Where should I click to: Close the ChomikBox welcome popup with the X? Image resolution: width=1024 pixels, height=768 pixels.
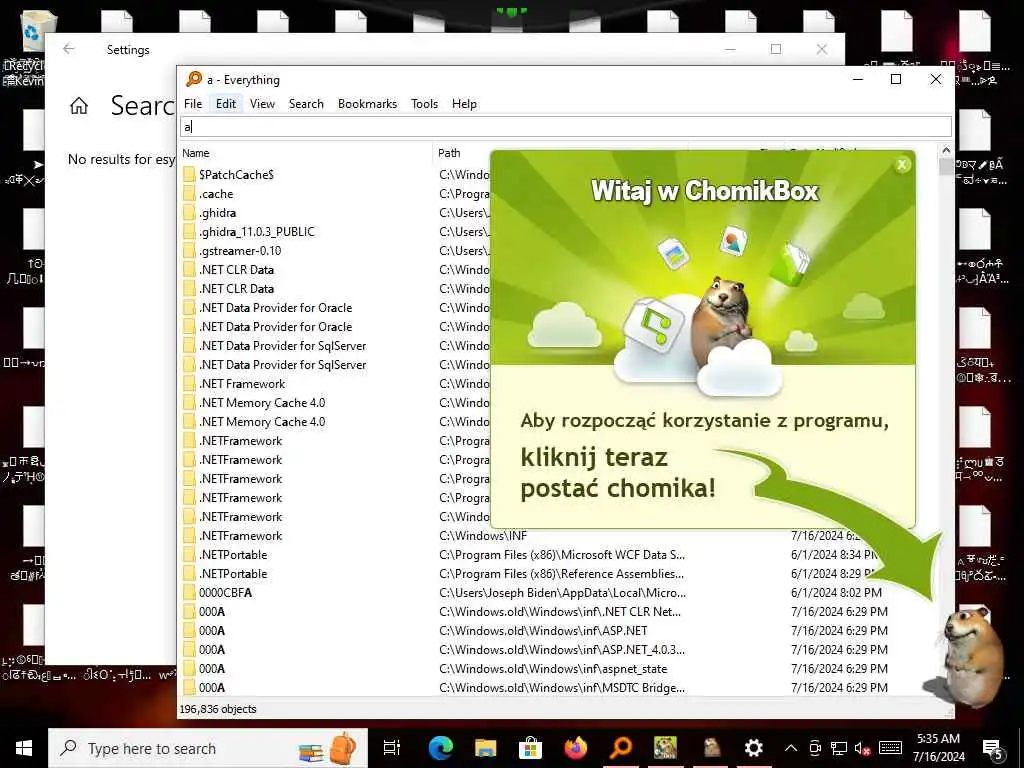coord(902,165)
